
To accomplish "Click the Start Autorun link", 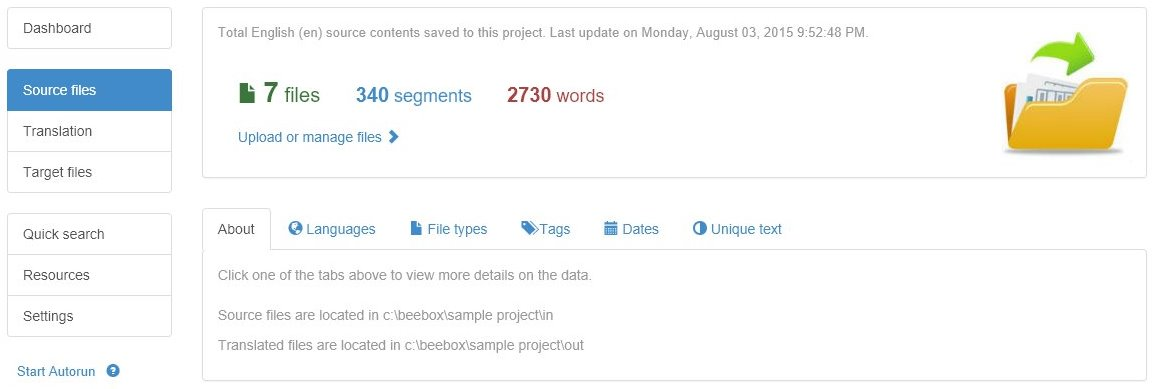I will click(x=56, y=371).
